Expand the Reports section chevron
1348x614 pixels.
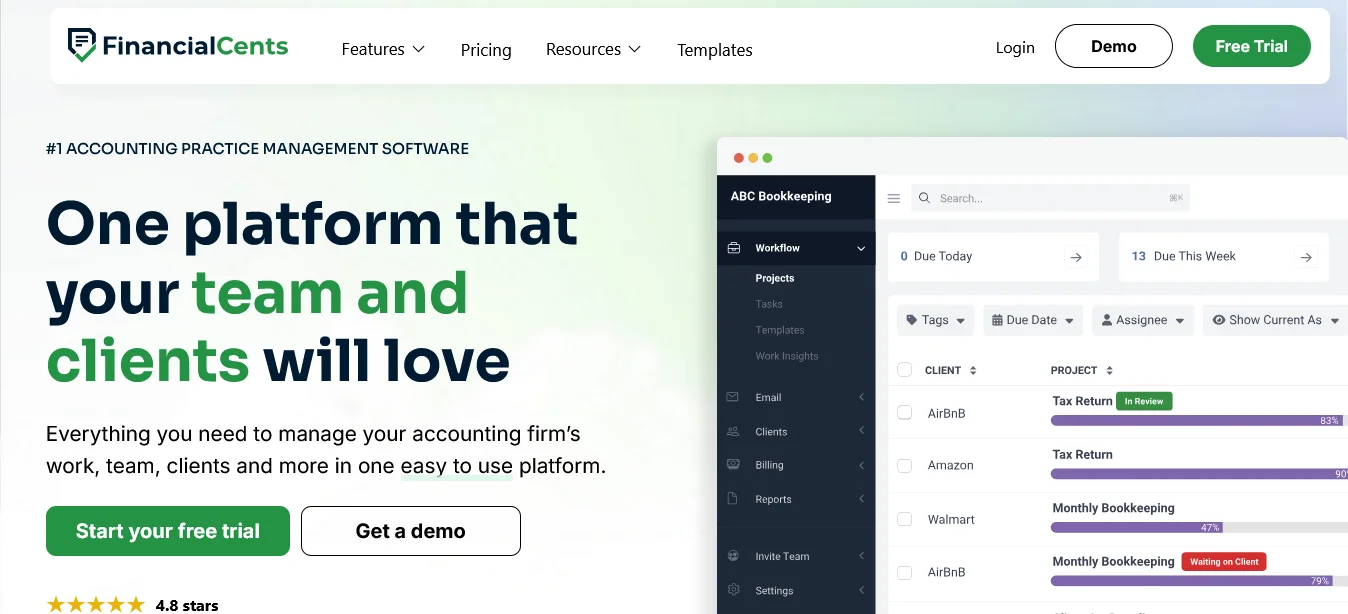pyautogui.click(x=861, y=499)
